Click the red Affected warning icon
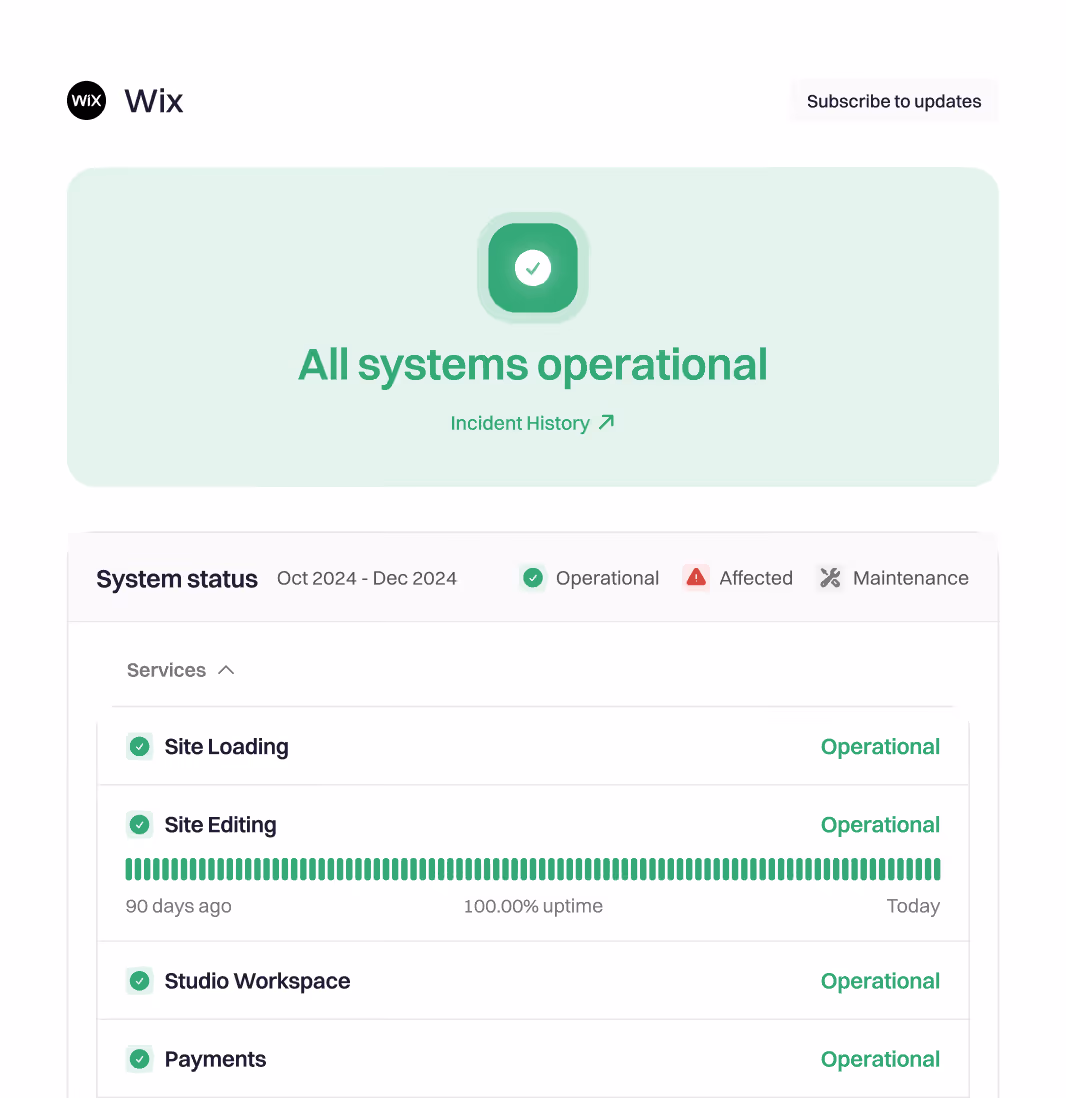Image resolution: width=1066 pixels, height=1098 pixels. 695,578
